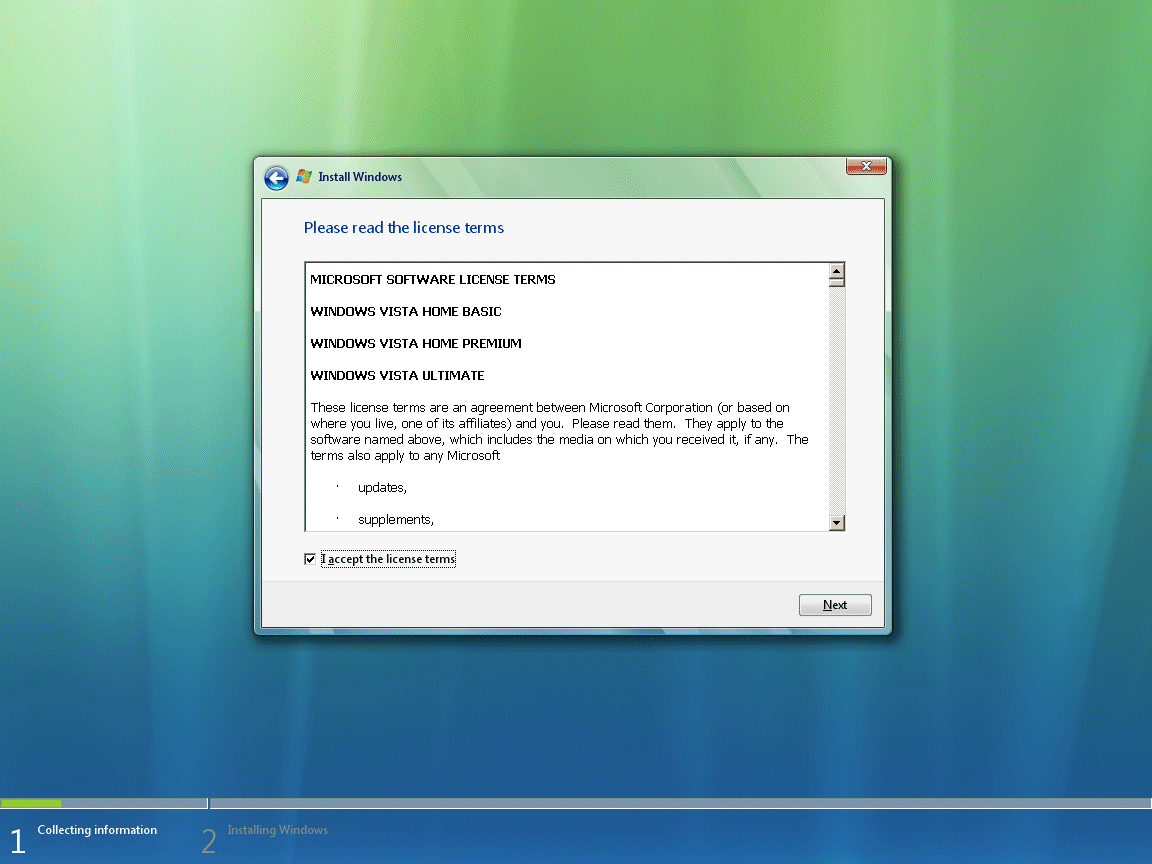Click the "Collecting information" step label
Viewport: 1152px width, 864px height.
click(x=97, y=830)
